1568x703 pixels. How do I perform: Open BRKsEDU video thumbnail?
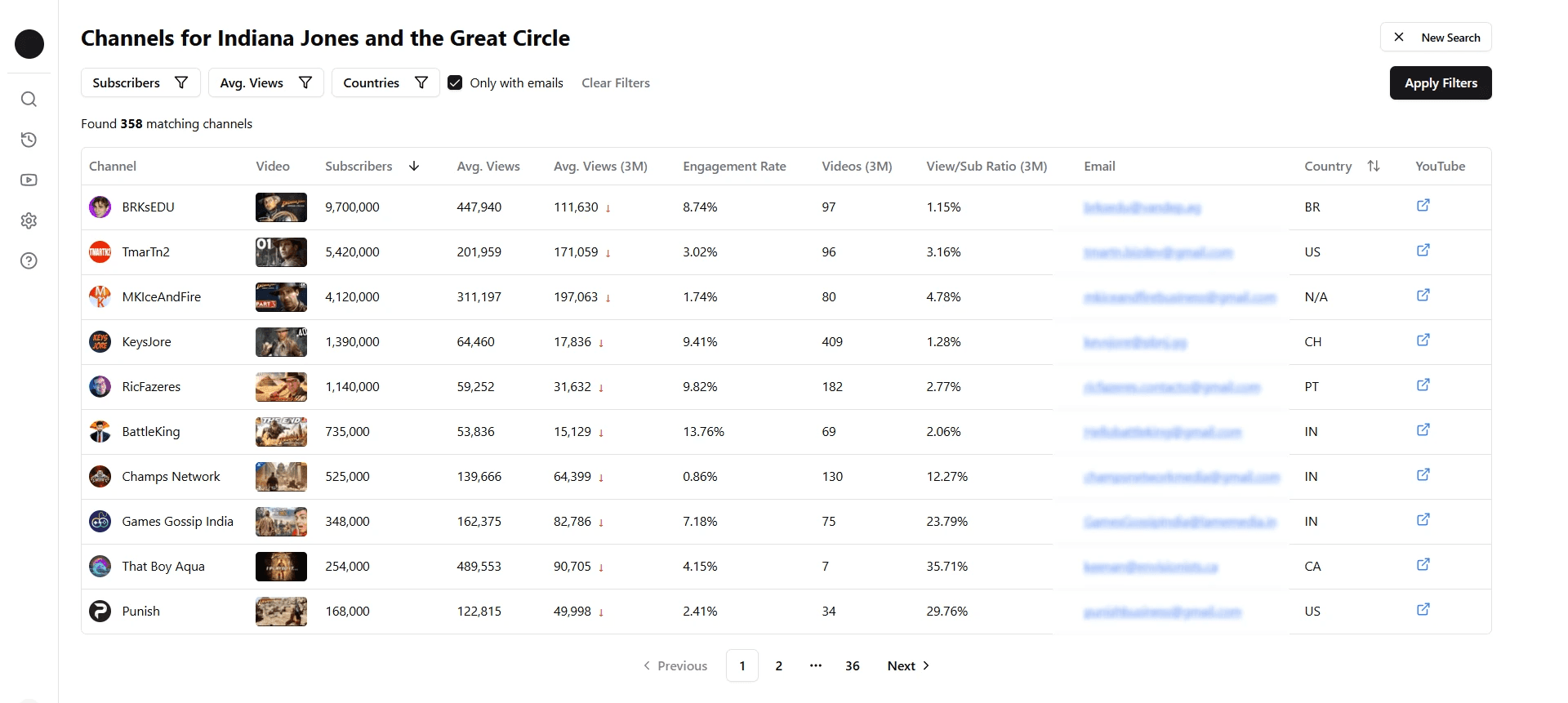[281, 207]
